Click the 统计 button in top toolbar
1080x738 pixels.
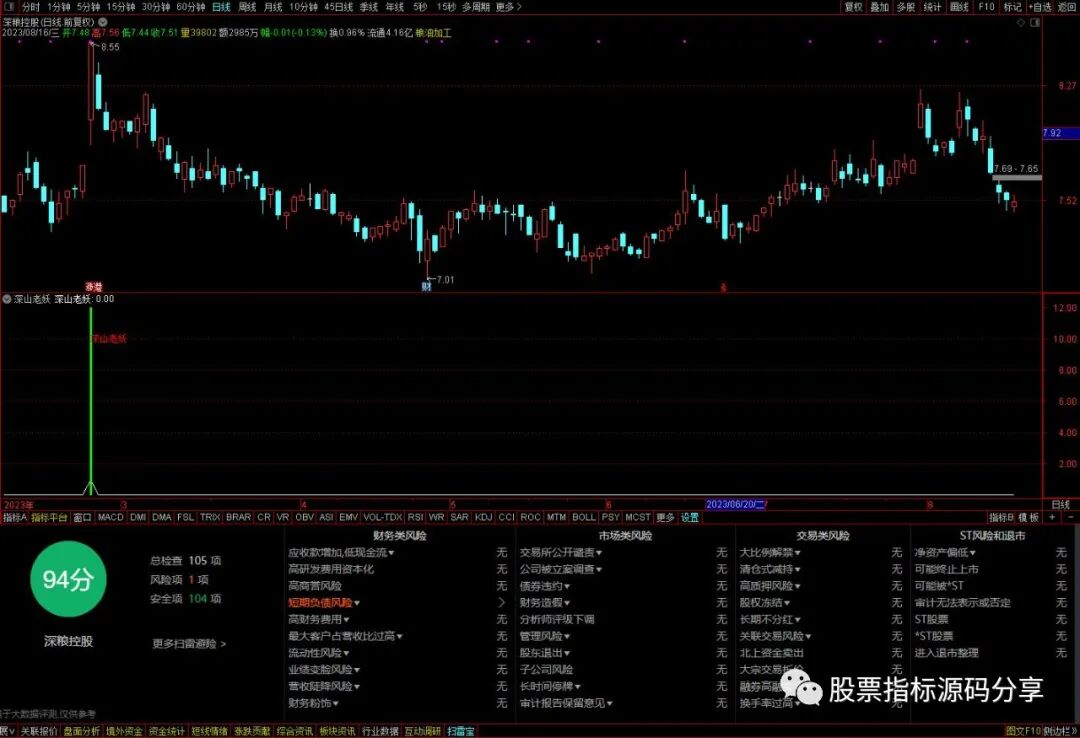click(932, 7)
